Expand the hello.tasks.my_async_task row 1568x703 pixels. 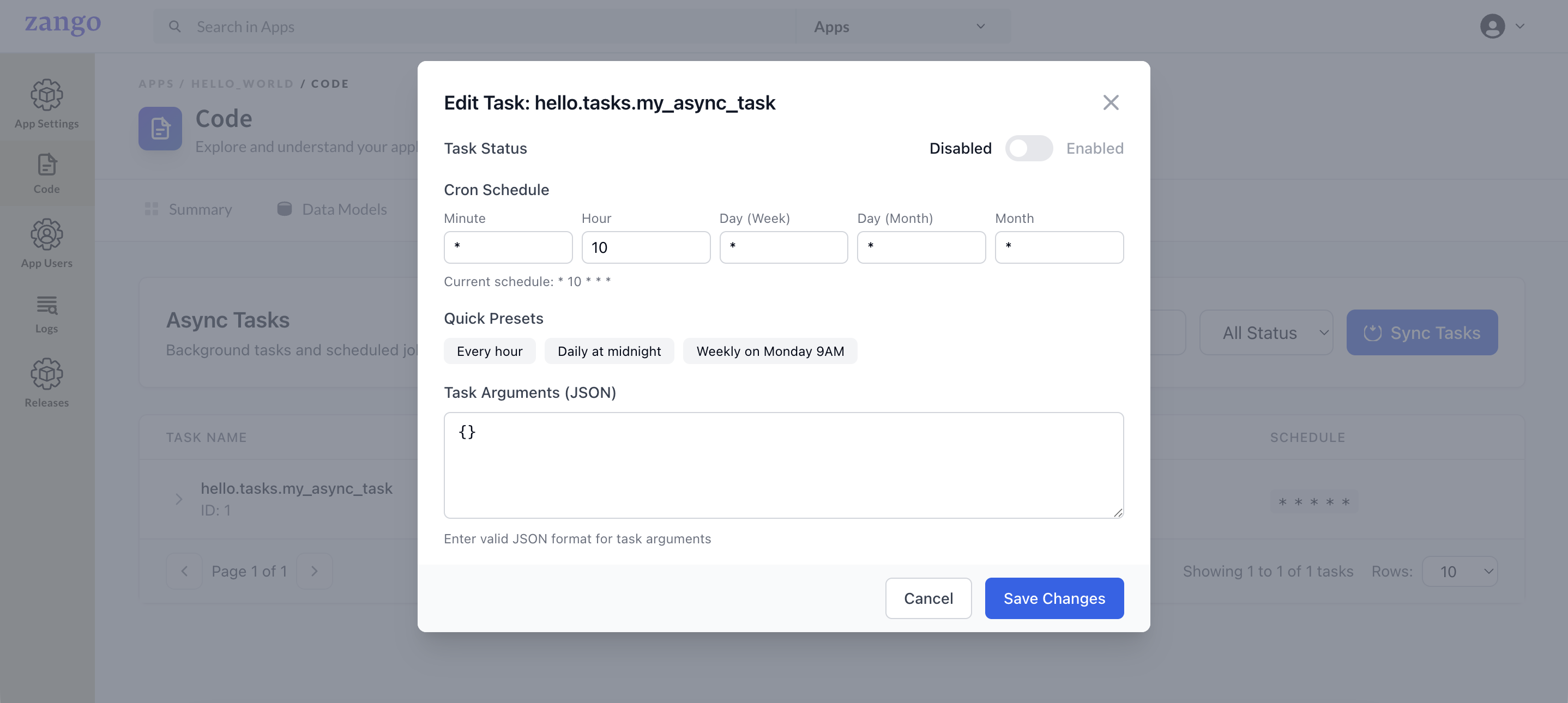(178, 499)
